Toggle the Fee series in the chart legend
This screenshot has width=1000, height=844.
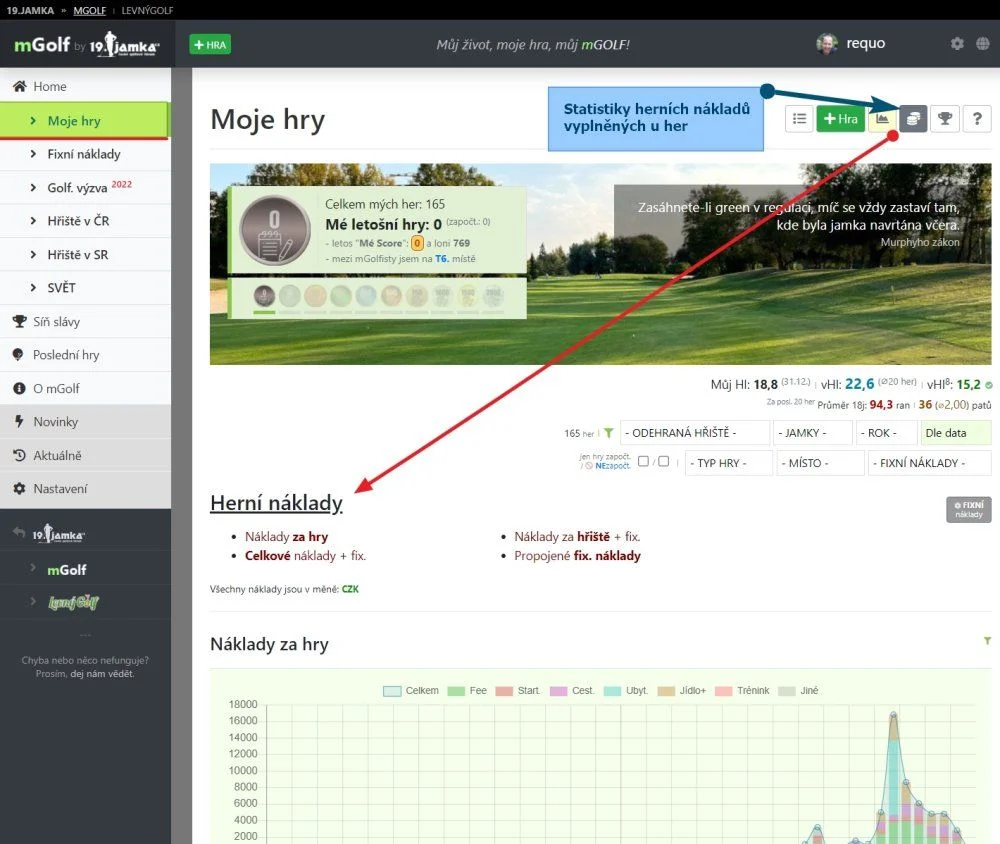click(x=467, y=691)
